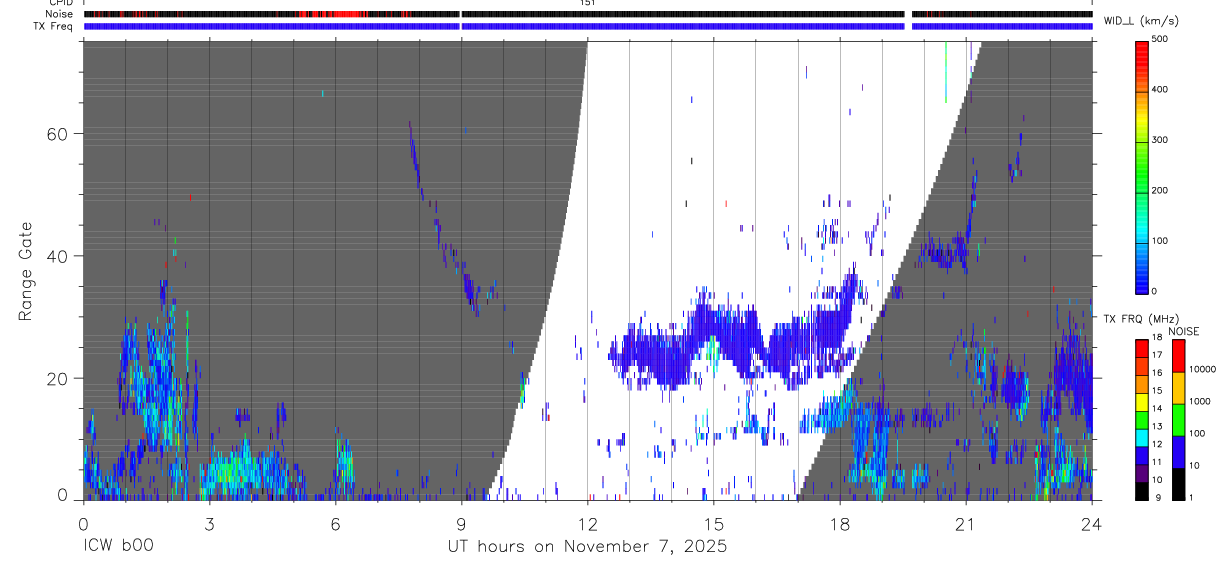Viewport: 1228px width, 567px height.
Task: Click the '1' noise scale label
Action: pyautogui.click(x=1191, y=498)
